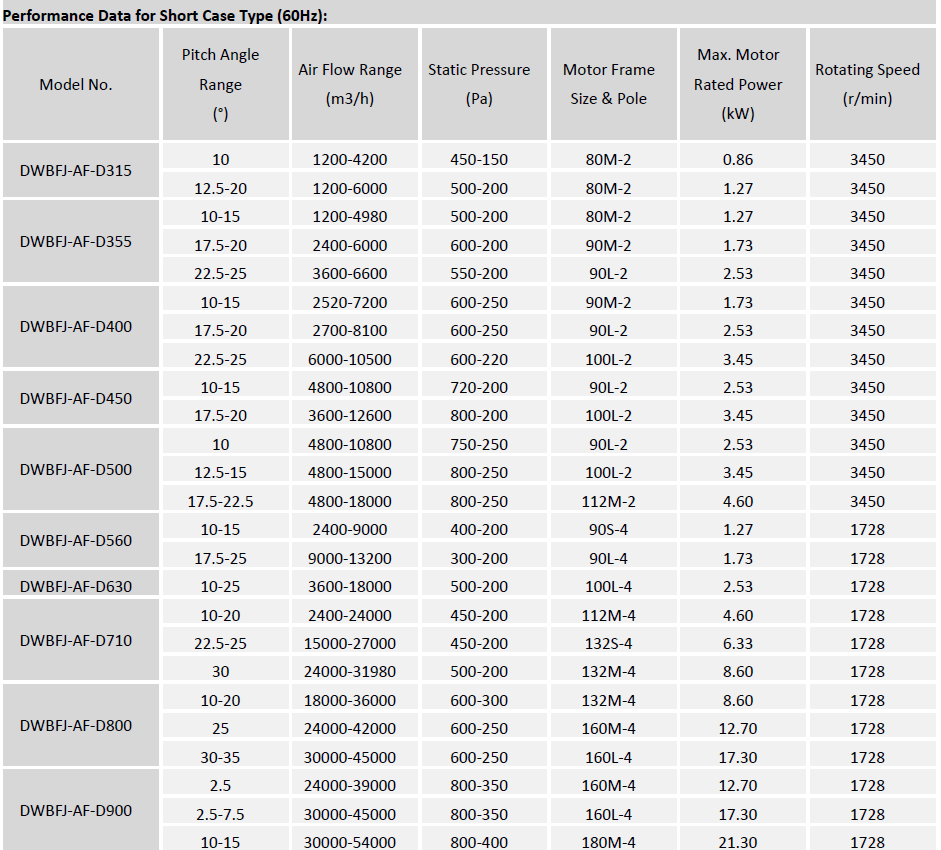Select the Static Pressure header cell
The width and height of the screenshot is (941, 850).
coord(479,85)
